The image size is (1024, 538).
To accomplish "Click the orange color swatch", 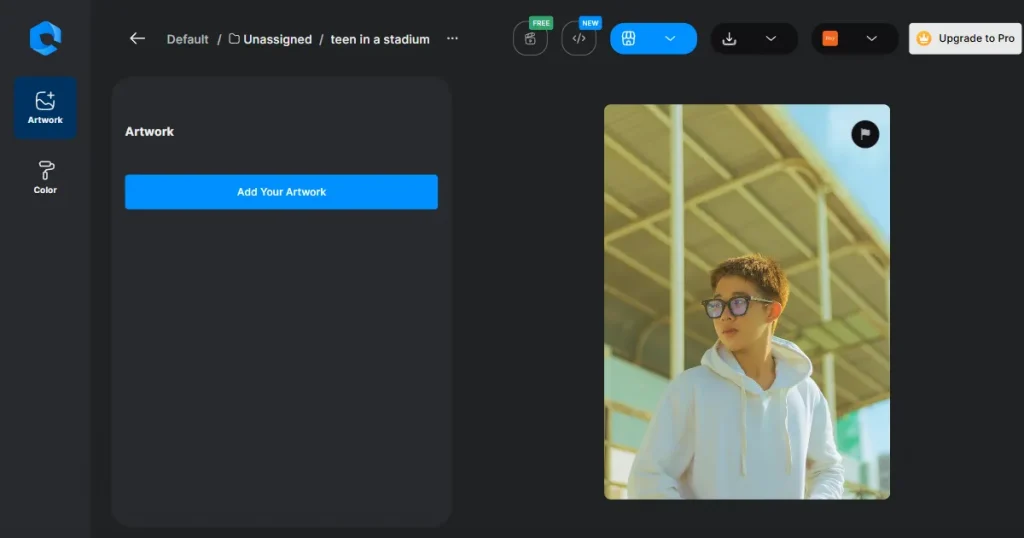I will (x=830, y=39).
